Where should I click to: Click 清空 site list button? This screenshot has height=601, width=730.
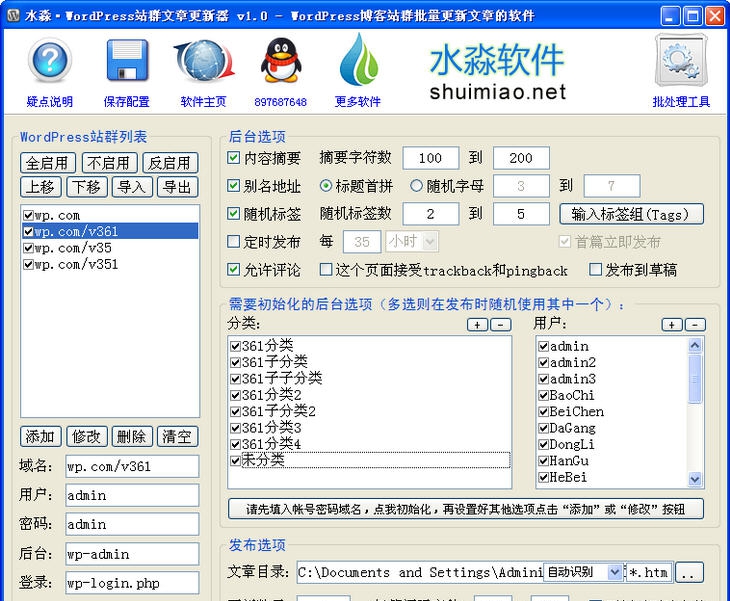click(x=177, y=437)
